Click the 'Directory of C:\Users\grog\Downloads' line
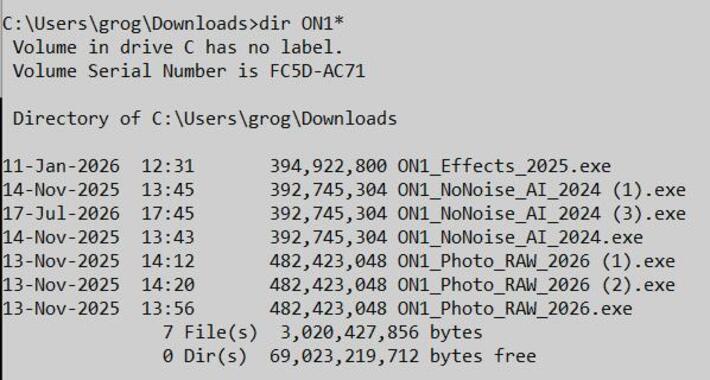The image size is (710, 380). (x=205, y=119)
